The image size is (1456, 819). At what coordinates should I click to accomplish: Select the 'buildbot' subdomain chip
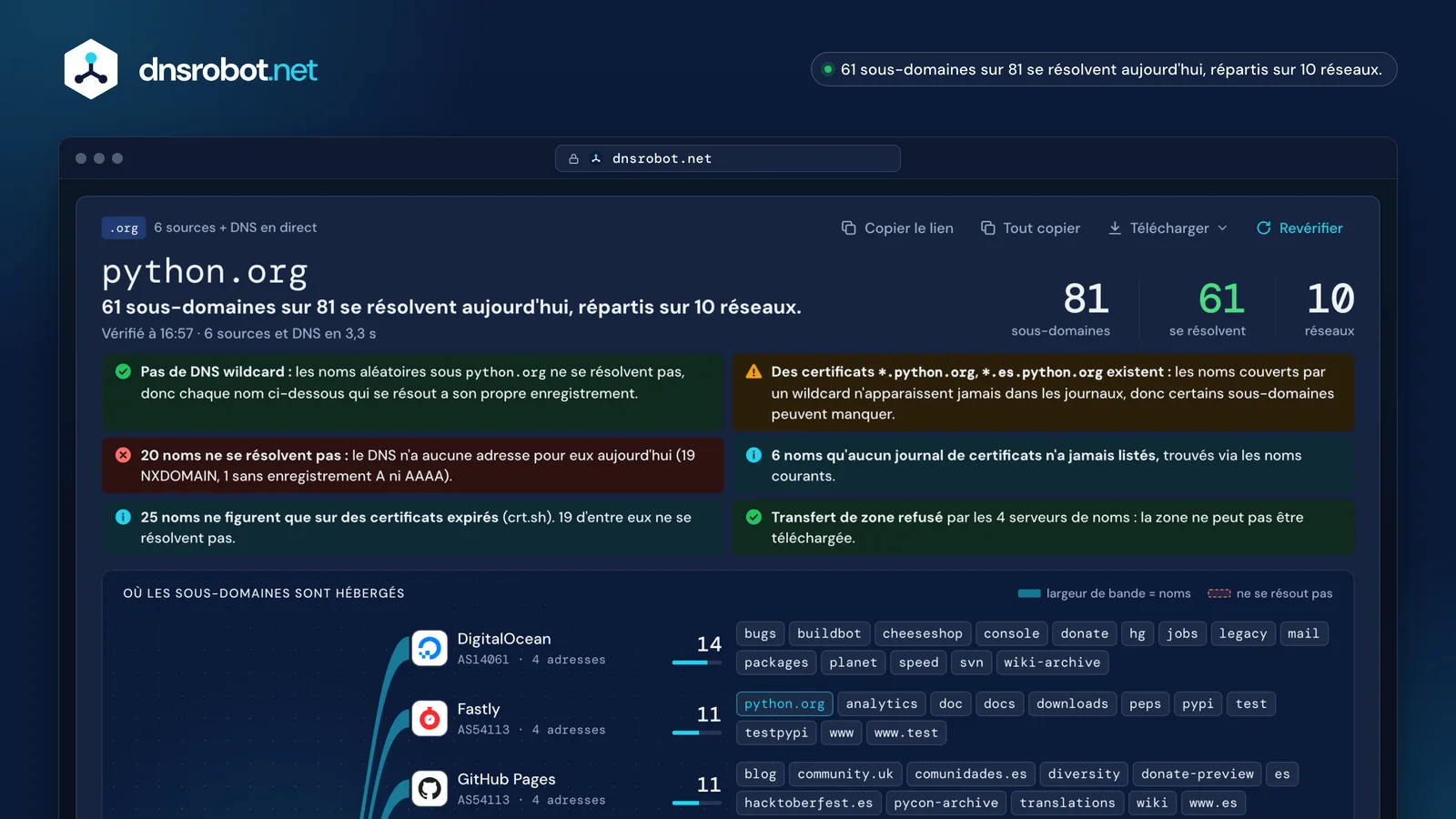[829, 633]
